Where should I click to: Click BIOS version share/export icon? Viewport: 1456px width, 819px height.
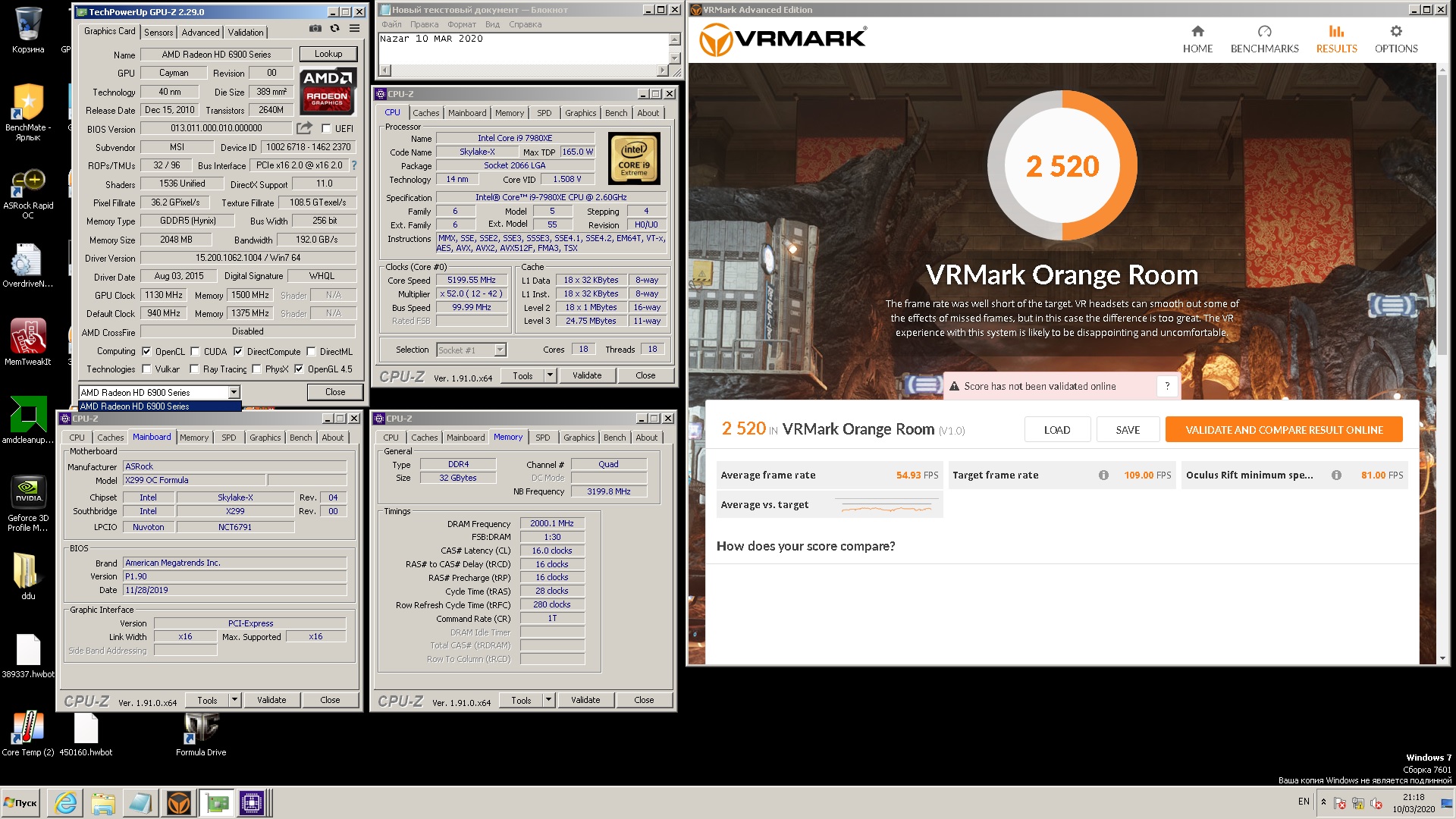click(x=304, y=128)
